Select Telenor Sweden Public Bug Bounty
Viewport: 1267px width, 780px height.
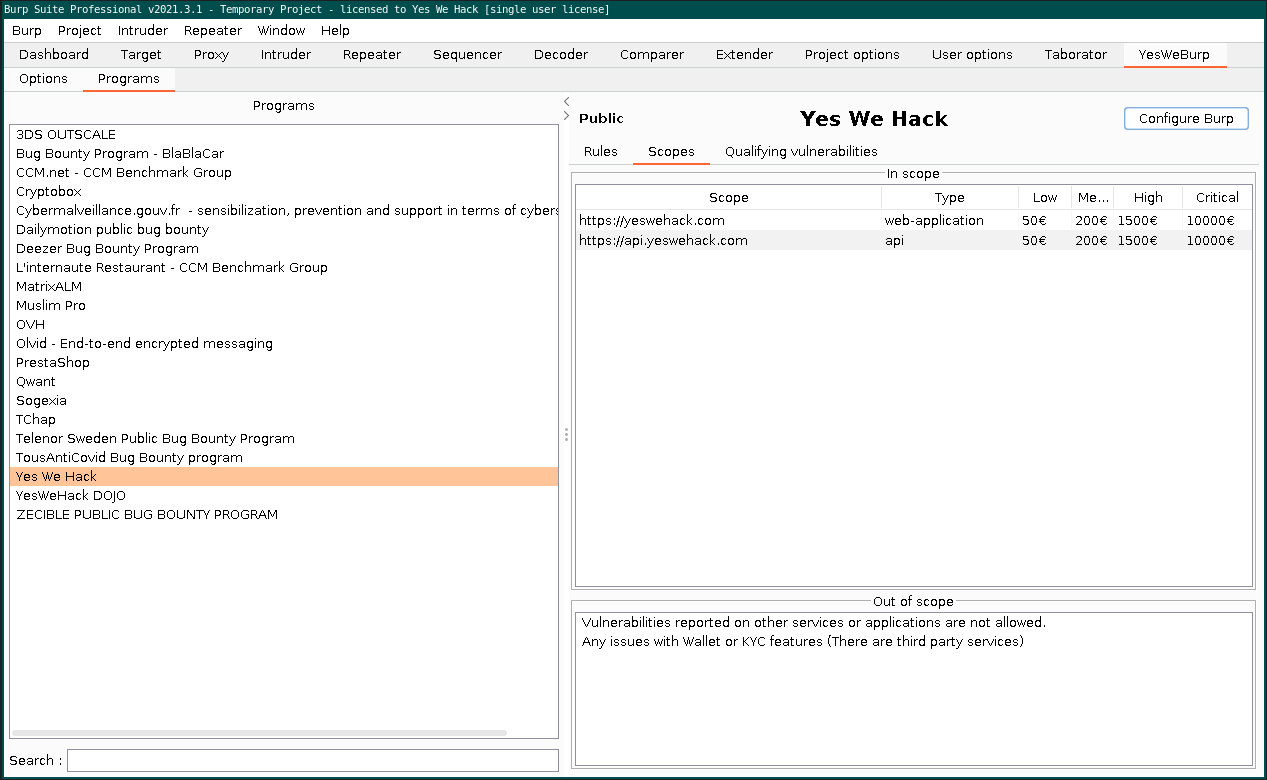click(284, 439)
